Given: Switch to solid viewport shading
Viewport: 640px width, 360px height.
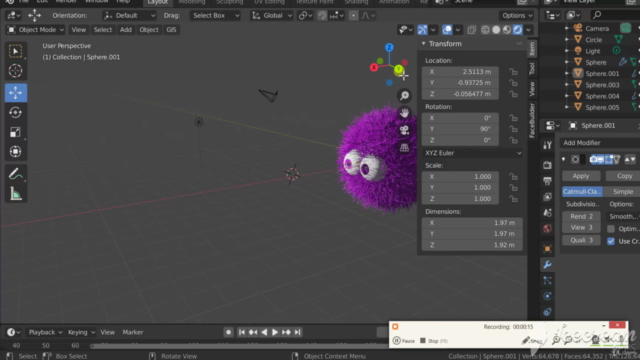Looking at the screenshot, I should click(x=496, y=29).
